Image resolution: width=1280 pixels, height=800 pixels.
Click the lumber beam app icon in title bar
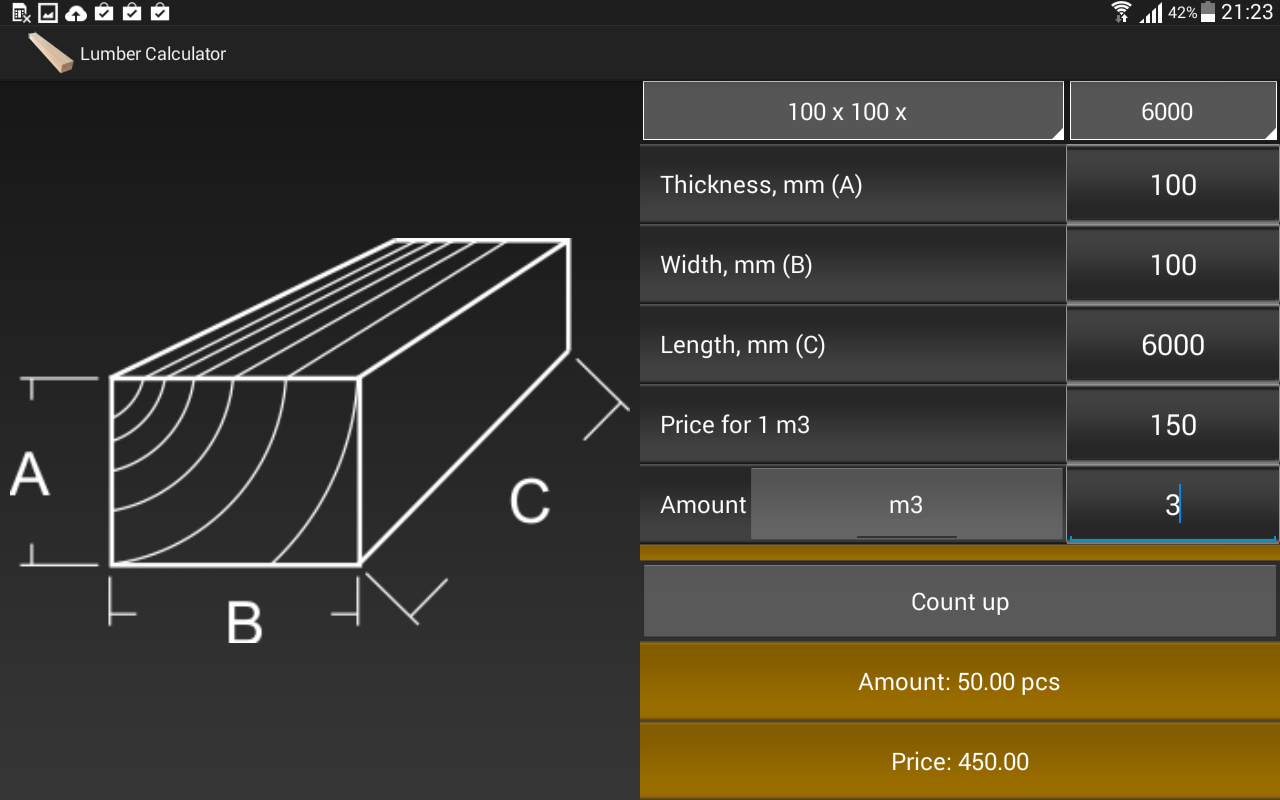49,52
